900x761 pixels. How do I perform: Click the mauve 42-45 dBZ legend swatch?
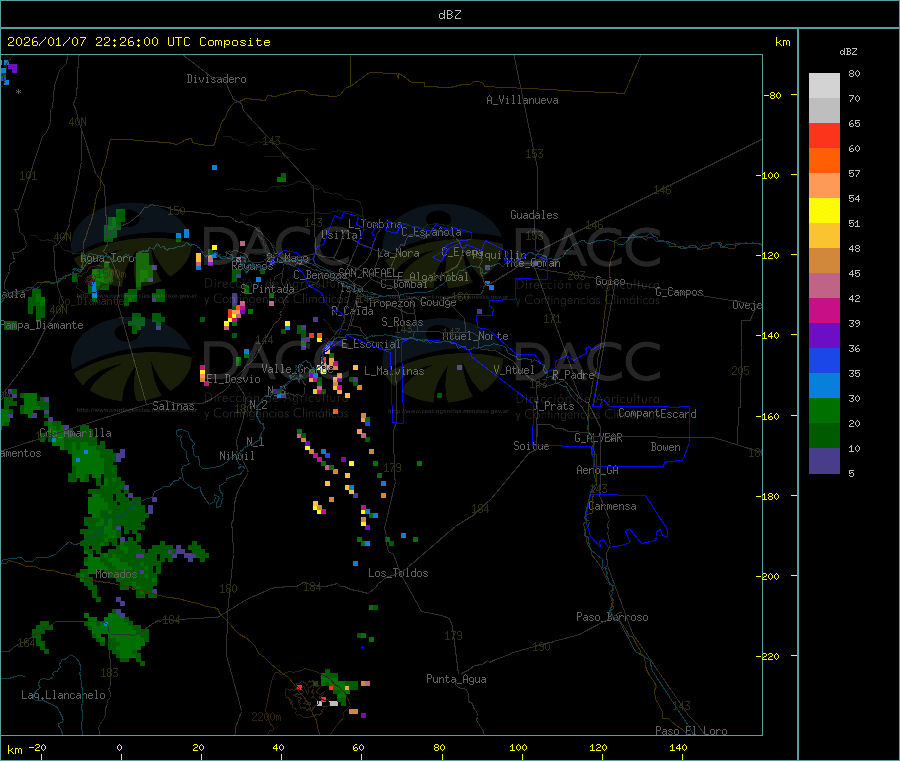tap(824, 286)
